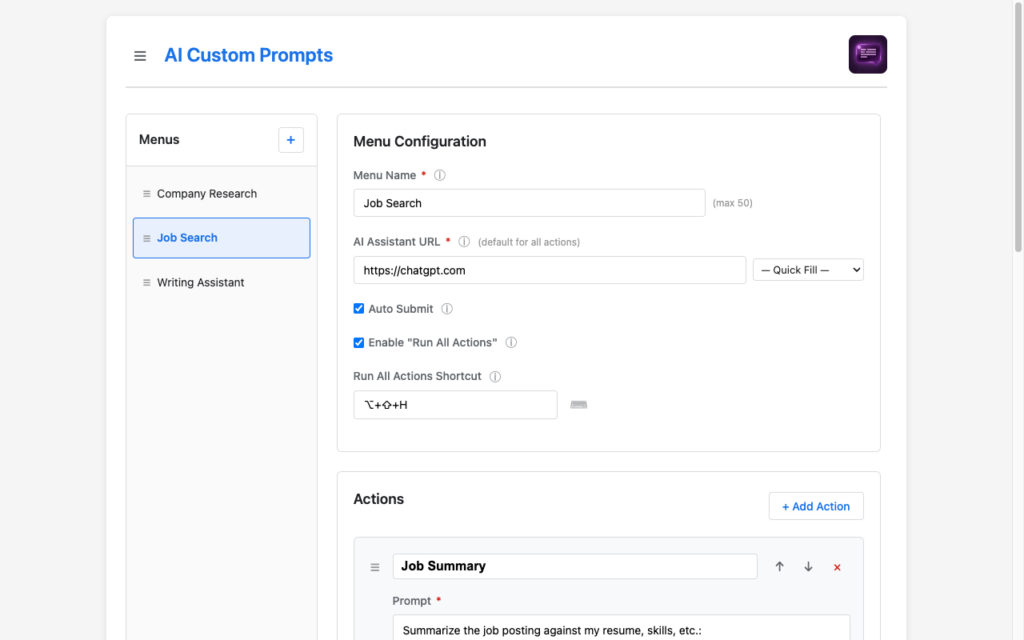Click the "(default for all actions)" hint
Viewport: 1024px width, 640px height.
tap(528, 242)
